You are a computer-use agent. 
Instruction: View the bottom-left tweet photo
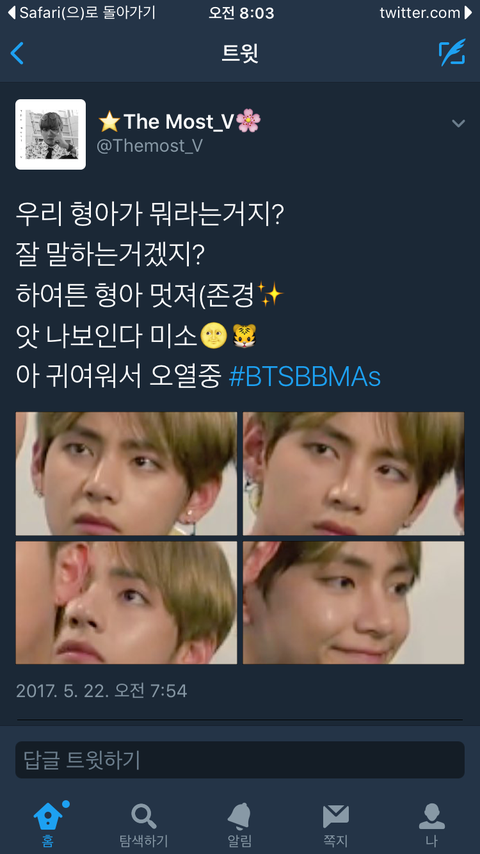(126, 602)
